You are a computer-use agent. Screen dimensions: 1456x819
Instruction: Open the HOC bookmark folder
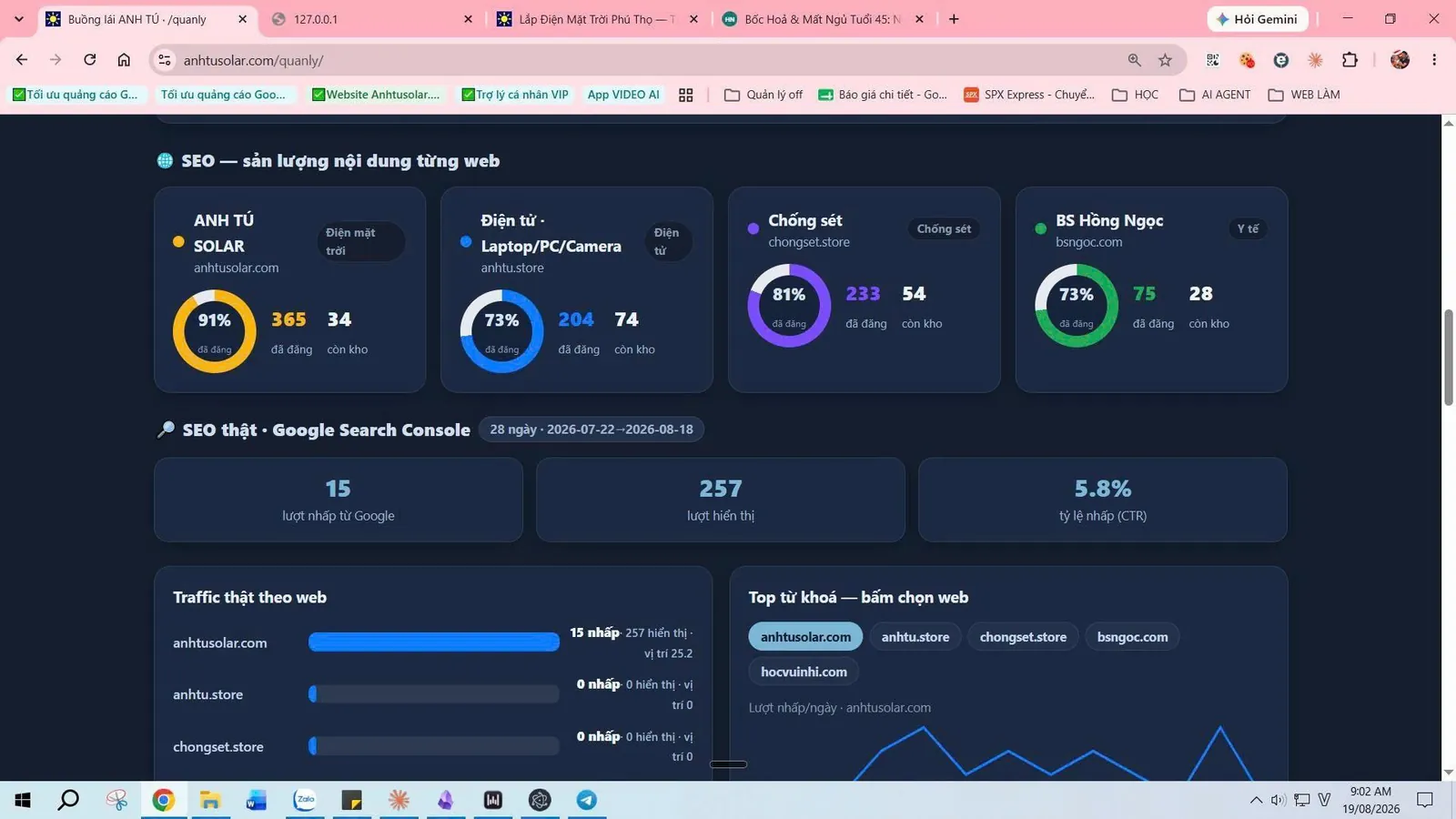click(1136, 95)
